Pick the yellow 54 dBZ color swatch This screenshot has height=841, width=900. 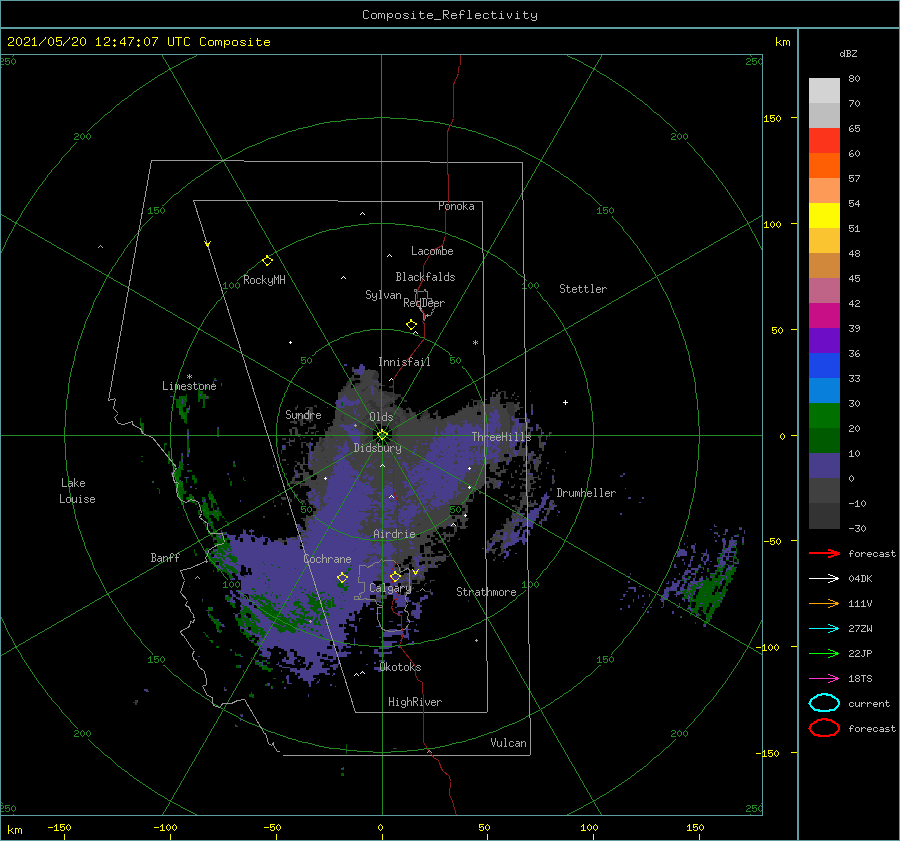(x=824, y=215)
